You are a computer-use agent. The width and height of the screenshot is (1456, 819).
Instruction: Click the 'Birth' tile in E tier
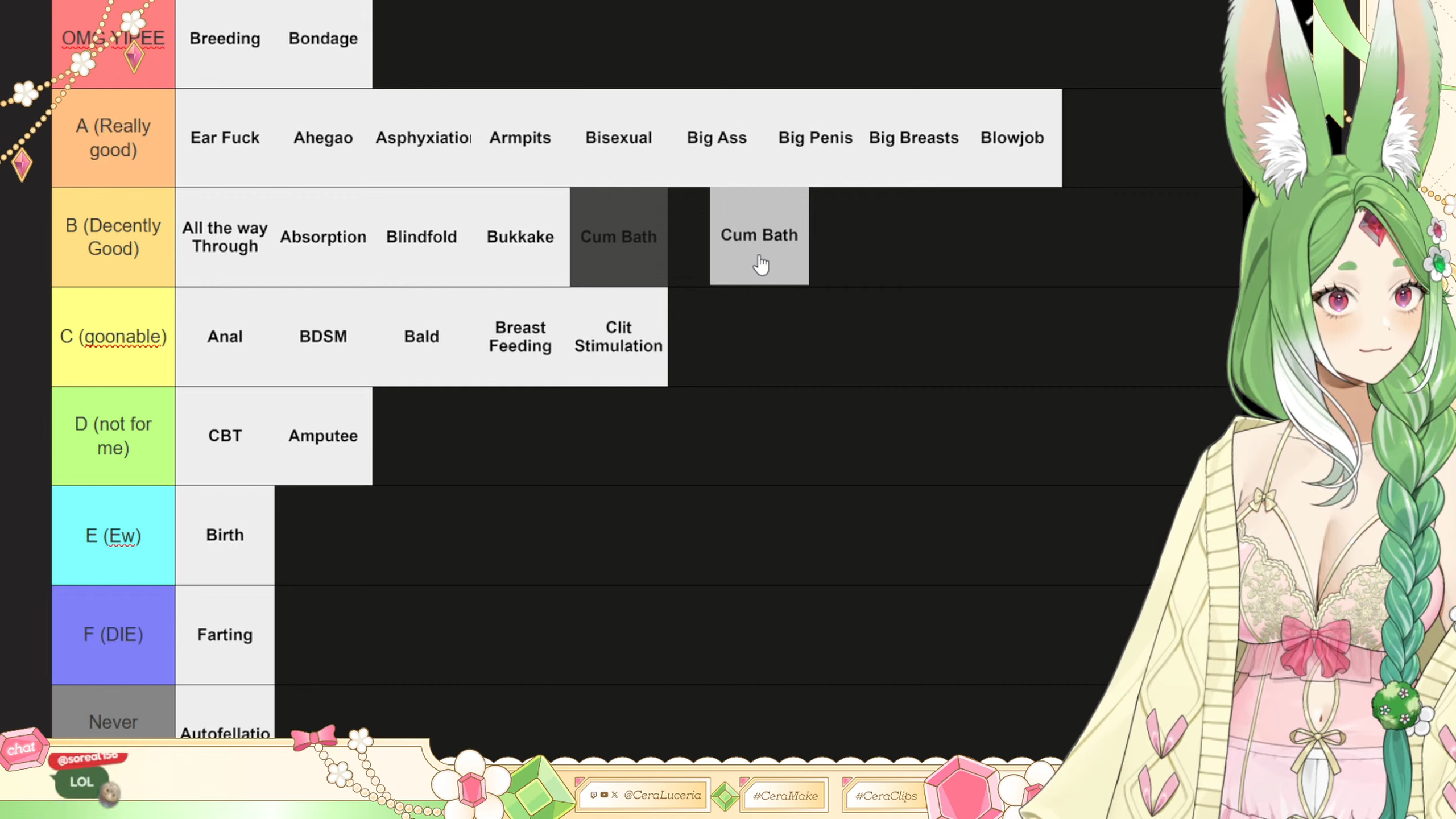[x=225, y=535]
